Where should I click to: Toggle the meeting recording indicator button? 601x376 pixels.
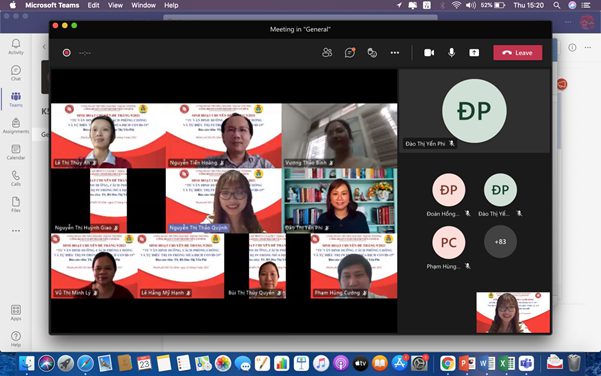[67, 53]
